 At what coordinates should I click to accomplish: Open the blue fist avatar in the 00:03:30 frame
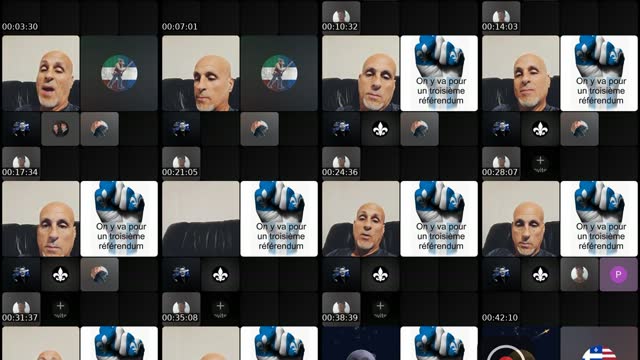[x=21, y=129]
